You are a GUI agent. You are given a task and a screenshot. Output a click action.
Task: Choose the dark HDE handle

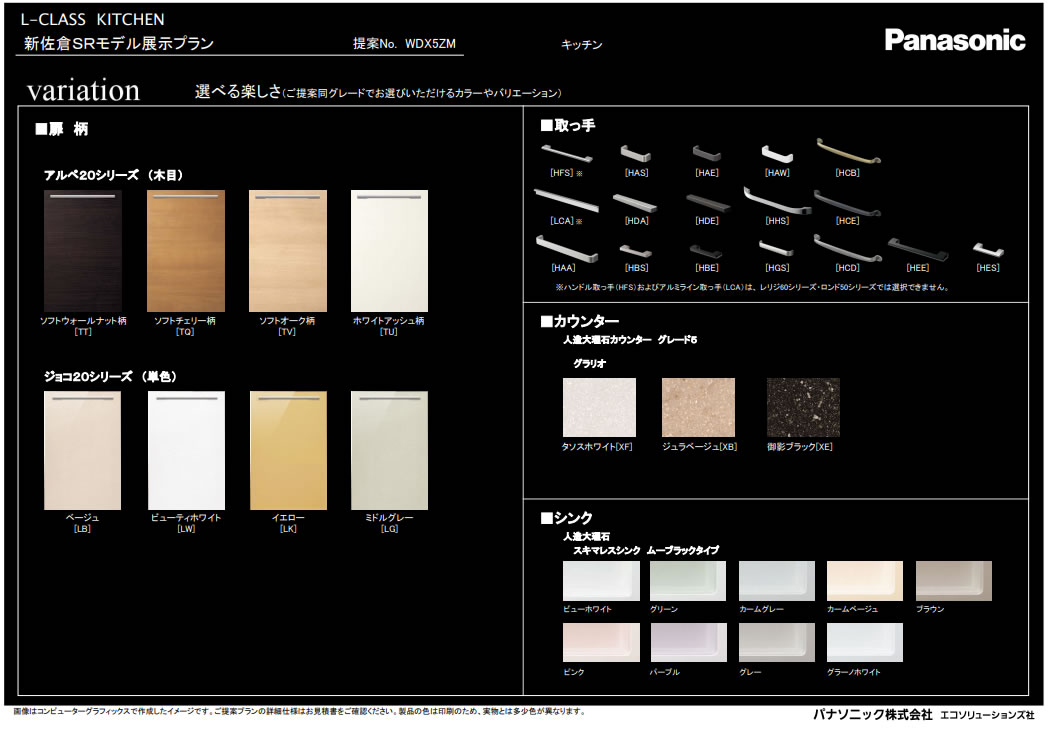click(x=707, y=203)
